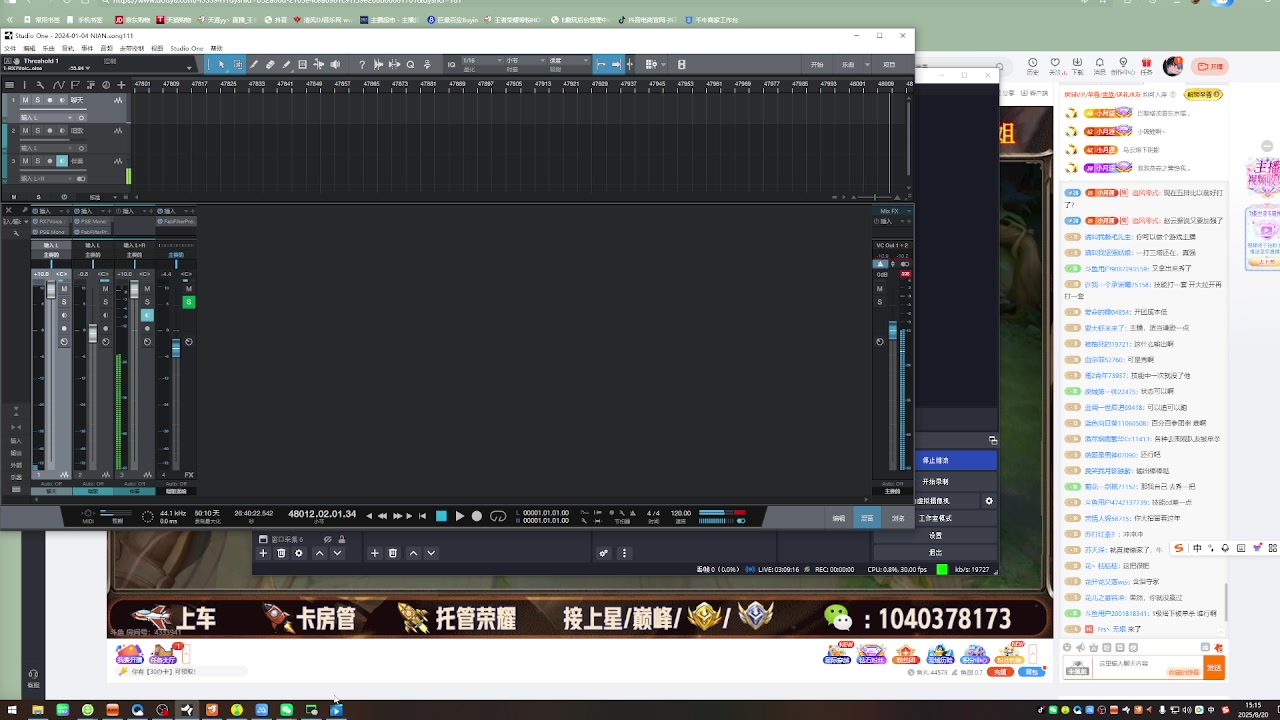Open the 1/16 quantize dropdown
Viewport: 1280px width, 720px height.
(x=483, y=60)
